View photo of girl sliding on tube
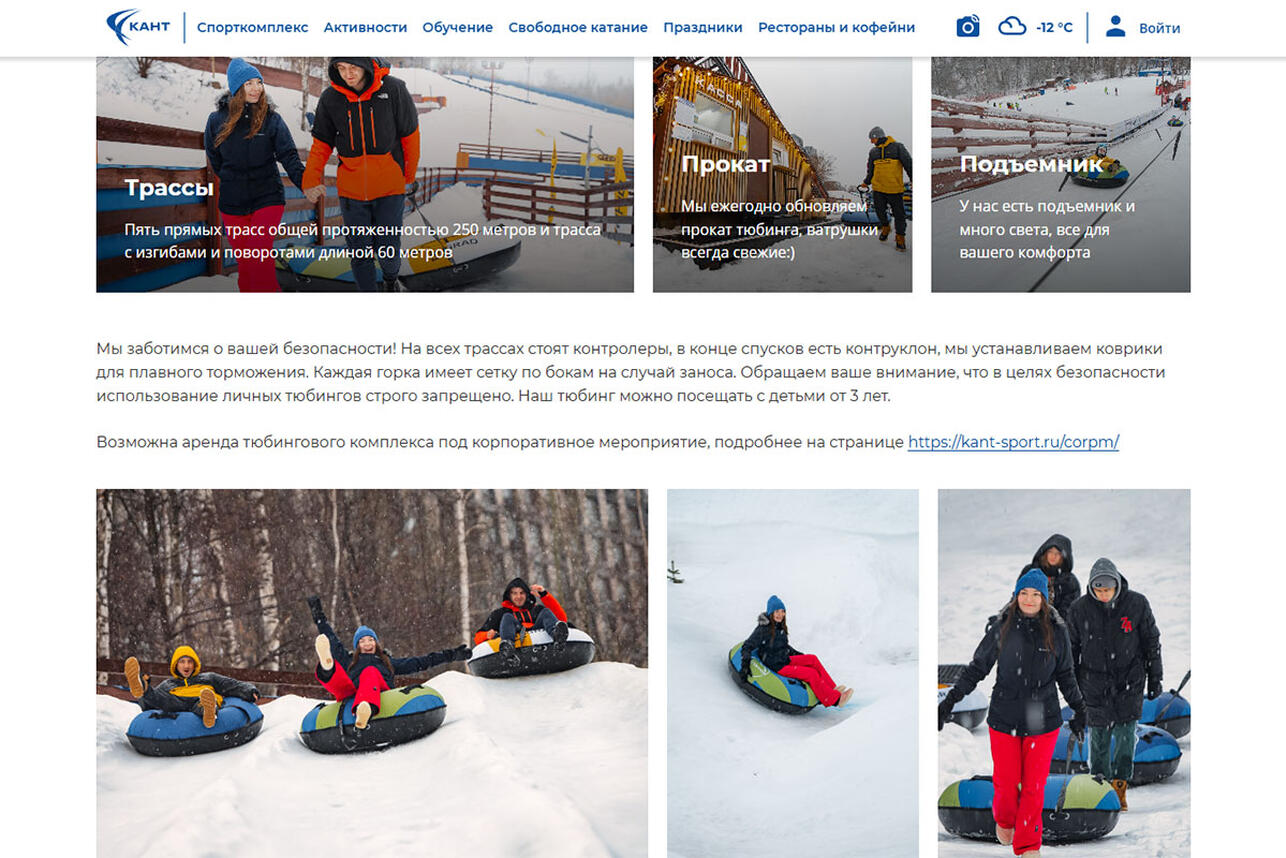 click(x=793, y=673)
